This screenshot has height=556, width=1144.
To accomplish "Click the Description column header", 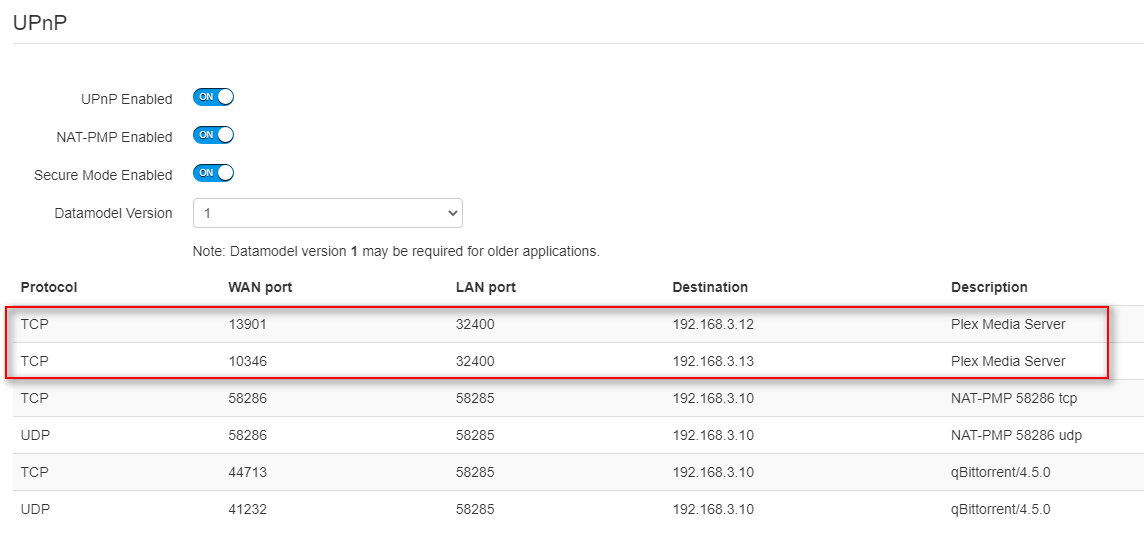I will (x=989, y=287).
